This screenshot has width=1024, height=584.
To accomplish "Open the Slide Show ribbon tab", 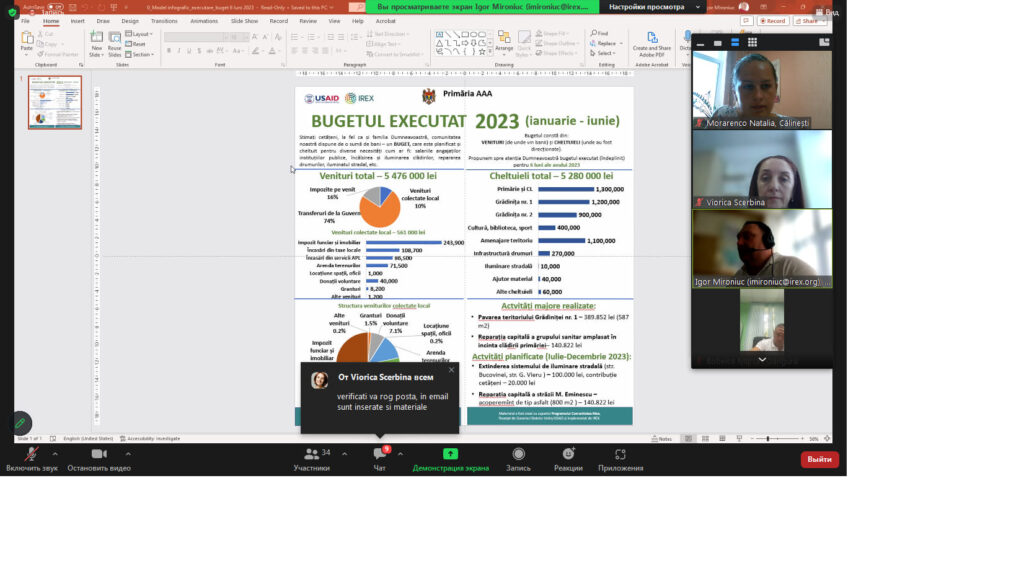I will point(244,20).
